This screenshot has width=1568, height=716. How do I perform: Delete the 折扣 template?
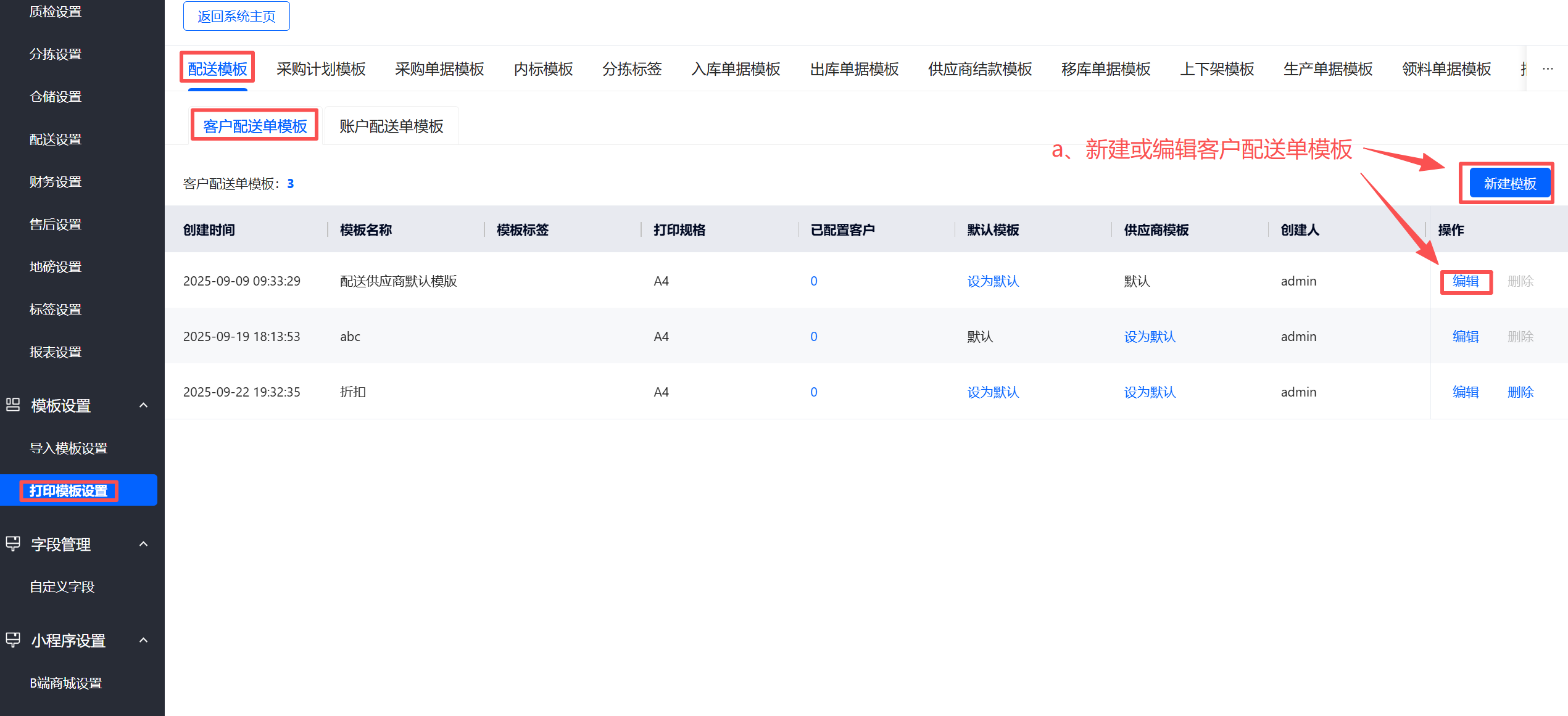[x=1520, y=392]
